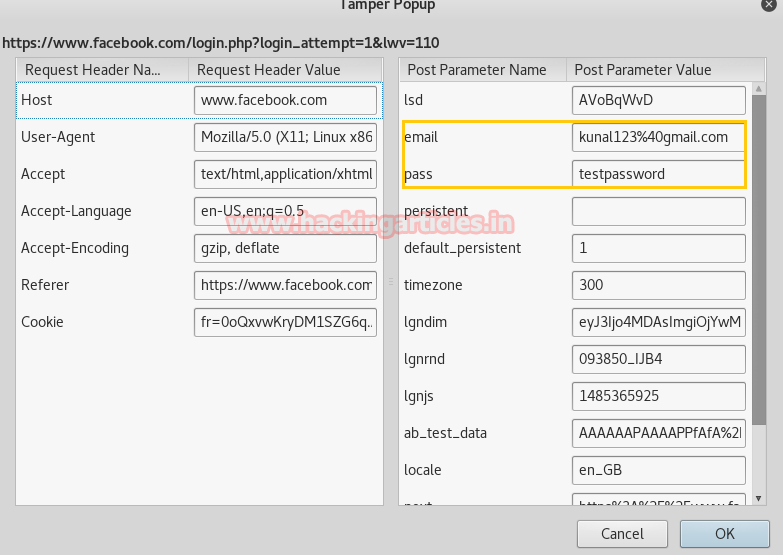This screenshot has width=783, height=555.
Task: Select the locale parameter name
Action: [422, 470]
